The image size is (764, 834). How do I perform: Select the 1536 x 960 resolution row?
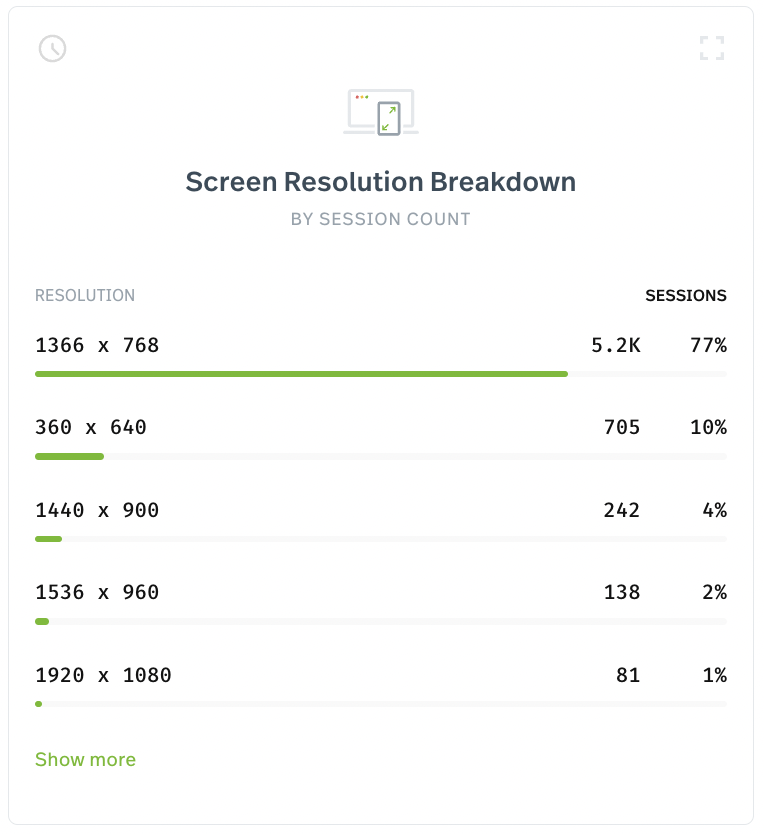coord(381,603)
